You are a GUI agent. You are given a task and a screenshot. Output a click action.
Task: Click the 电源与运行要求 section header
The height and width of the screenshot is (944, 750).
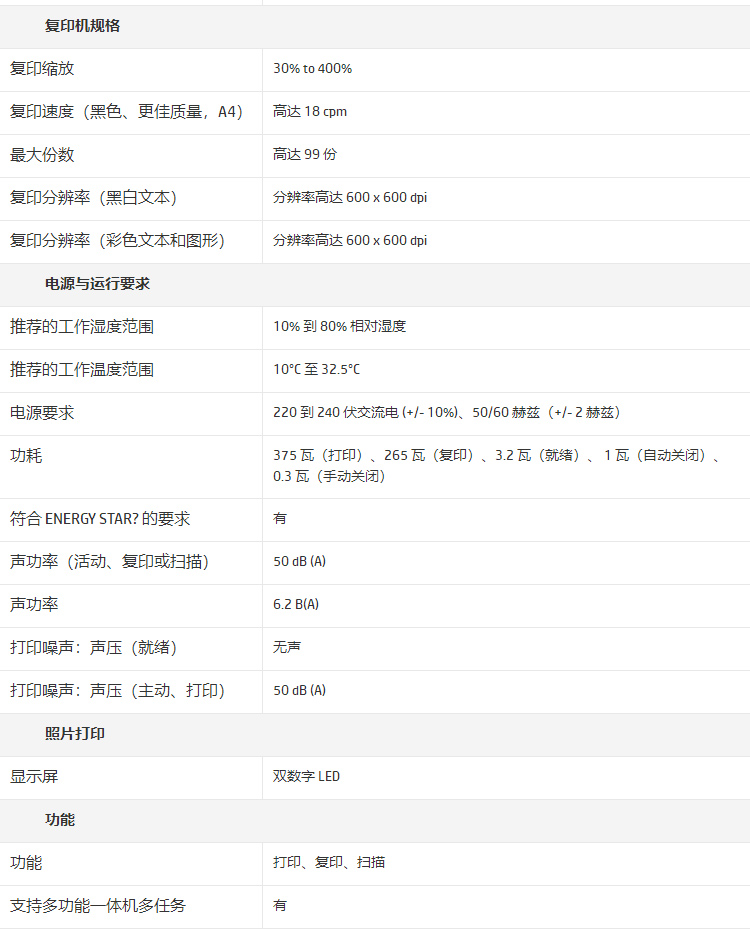coord(97,284)
